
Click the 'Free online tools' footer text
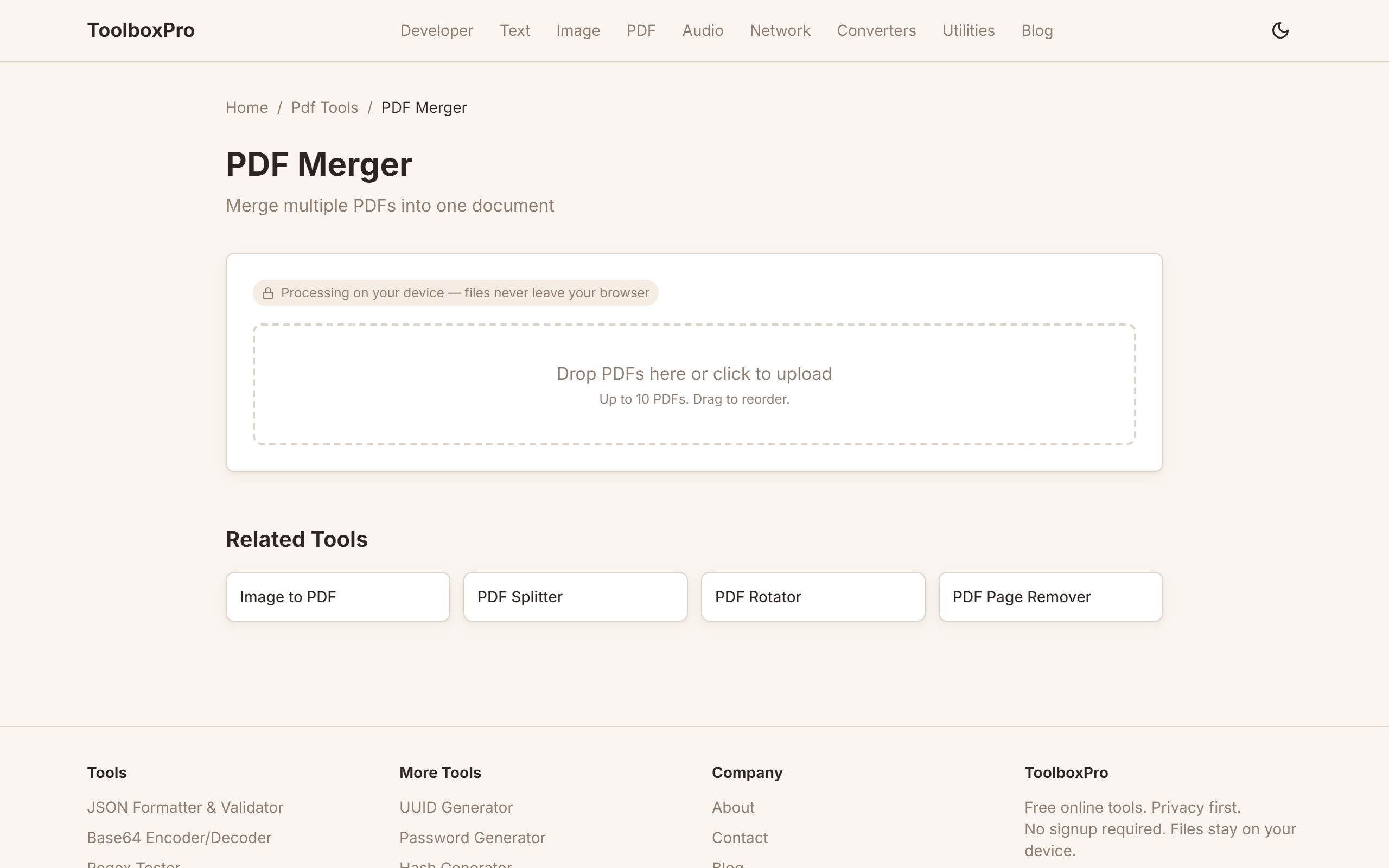1132,807
